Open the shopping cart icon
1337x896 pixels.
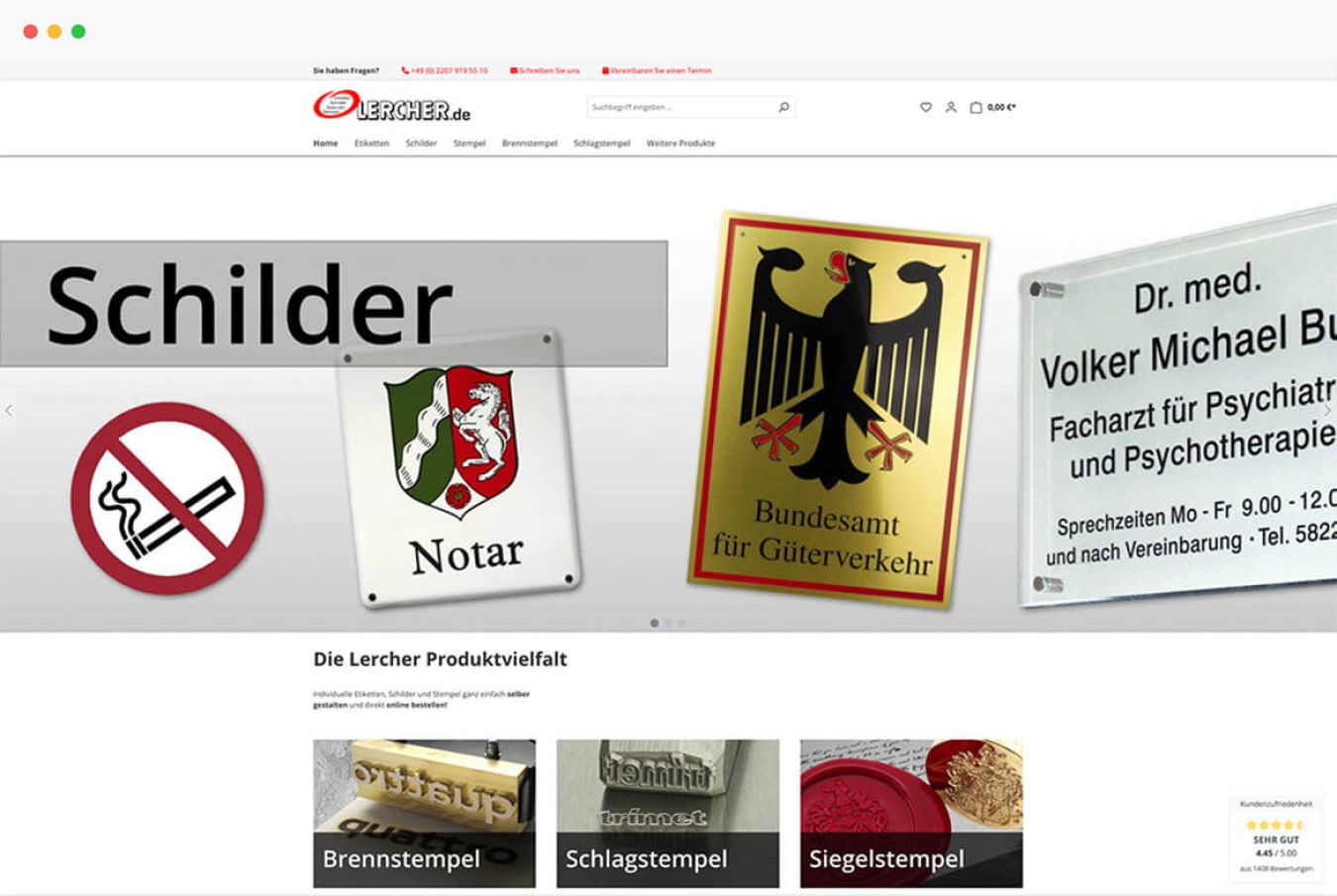(x=976, y=107)
